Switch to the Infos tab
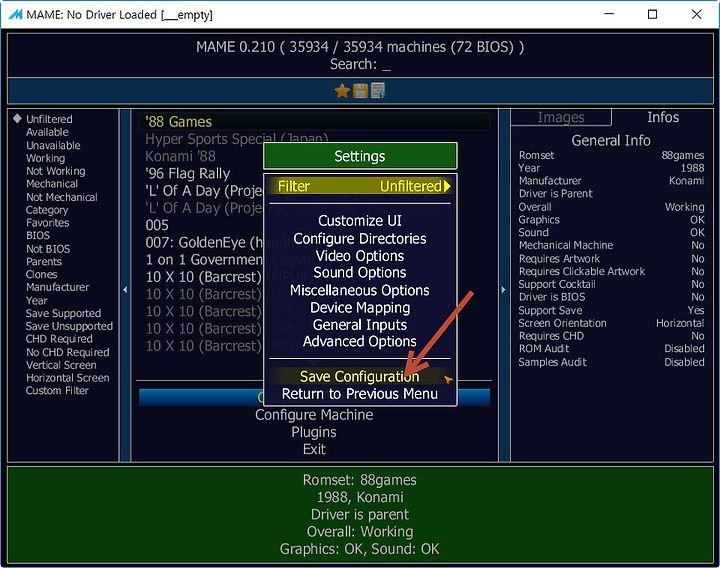Screen dimensions: 720x568 663,118
